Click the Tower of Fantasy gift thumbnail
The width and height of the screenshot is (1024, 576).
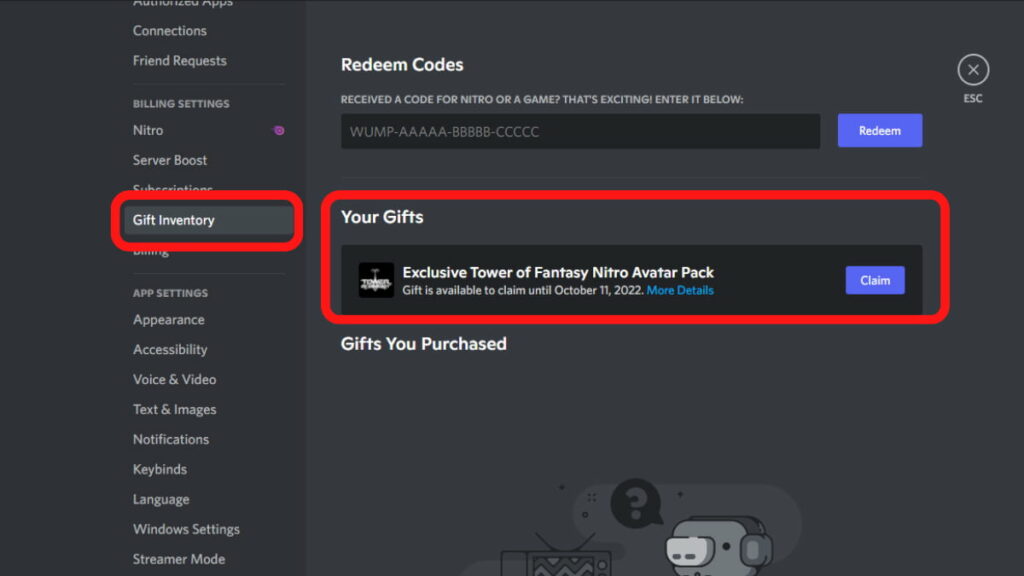pyautogui.click(x=376, y=280)
